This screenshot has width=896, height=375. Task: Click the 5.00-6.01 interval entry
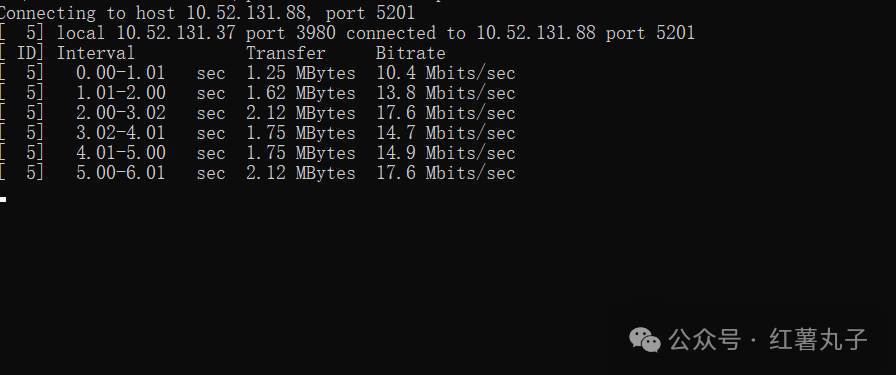pos(121,173)
